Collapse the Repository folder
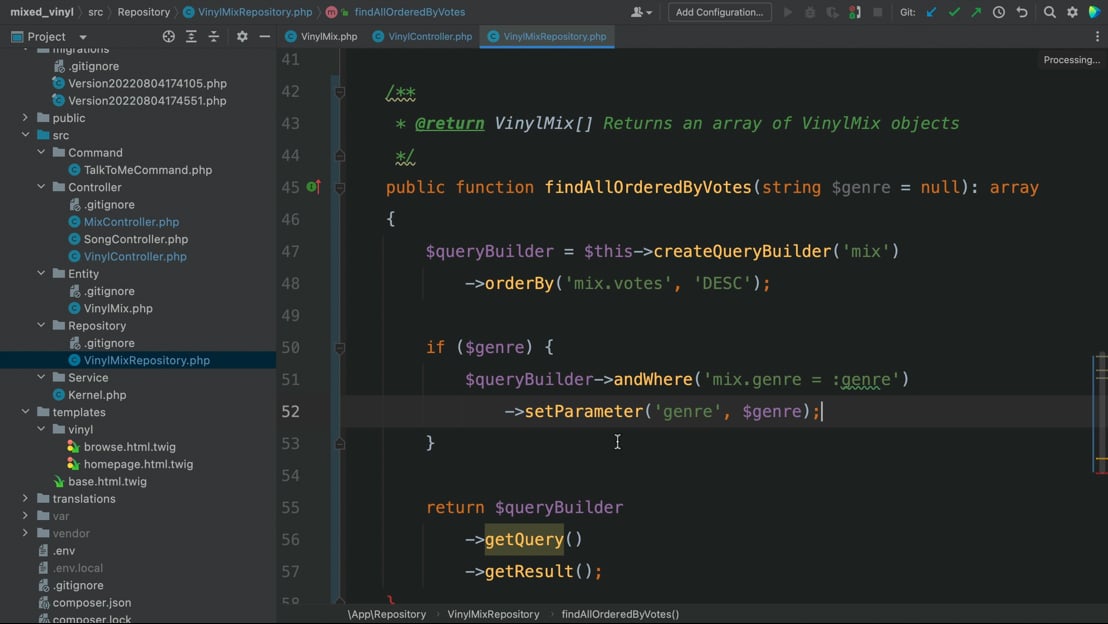 click(x=41, y=325)
